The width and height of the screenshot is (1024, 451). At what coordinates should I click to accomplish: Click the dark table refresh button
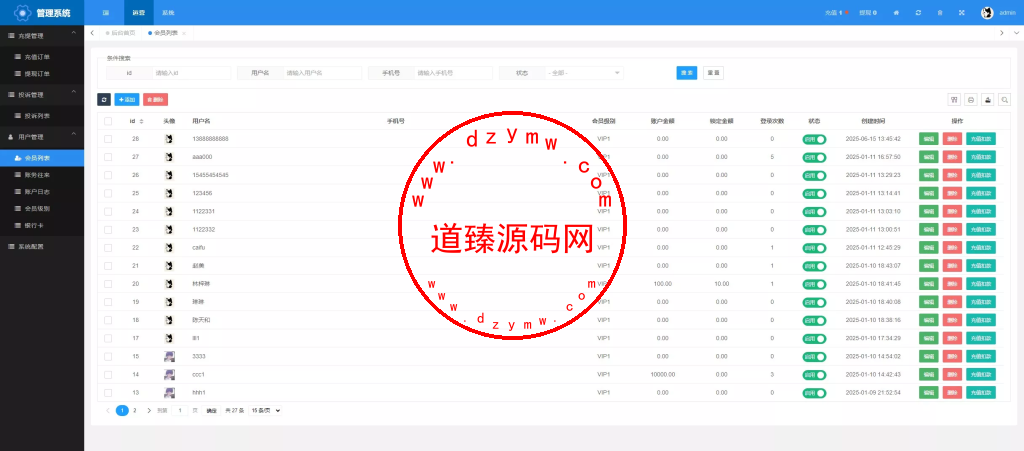[x=104, y=99]
